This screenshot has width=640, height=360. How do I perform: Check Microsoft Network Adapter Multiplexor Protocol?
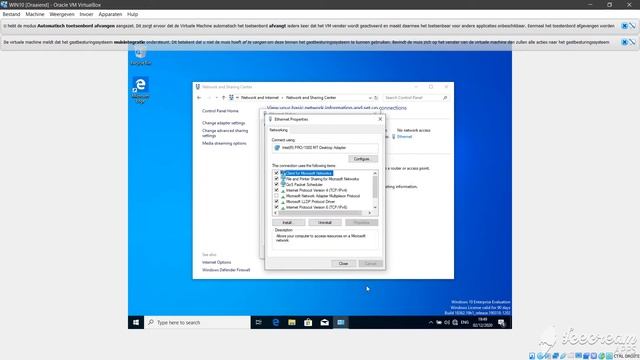pos(277,196)
